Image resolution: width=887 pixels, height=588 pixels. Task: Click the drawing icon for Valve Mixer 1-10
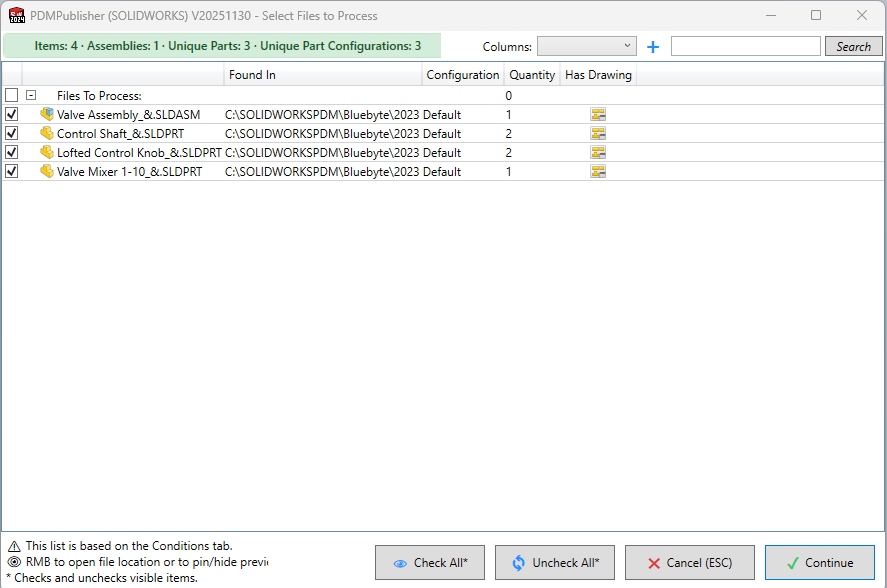598,172
